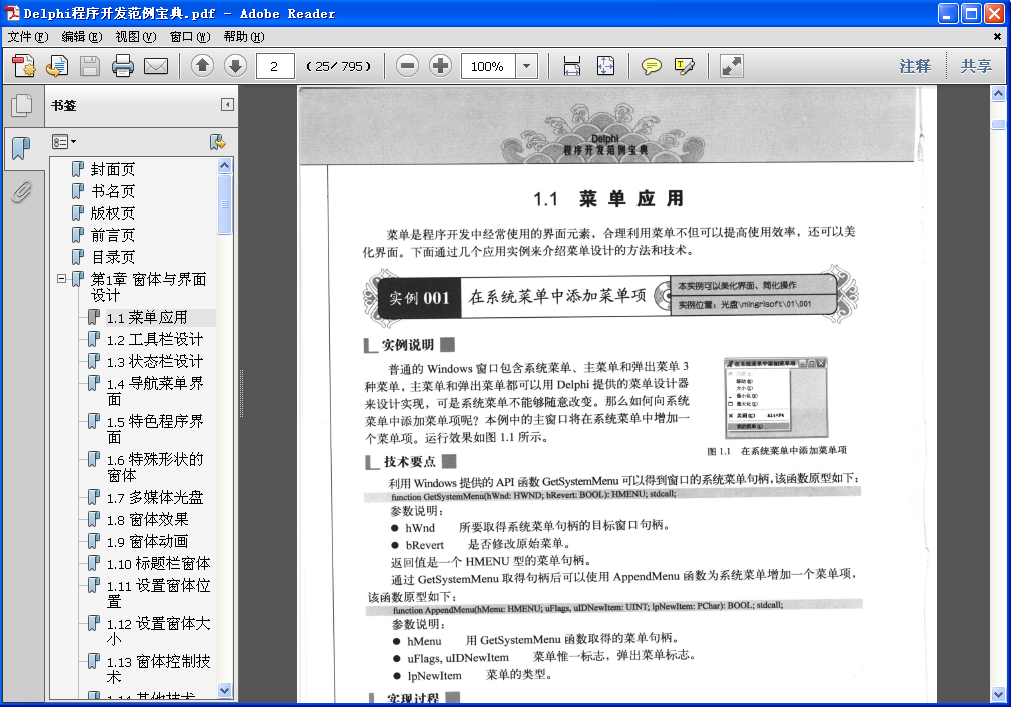Screen dimensions: 1011x707
Task: Close the document with menu bar X
Action: pyautogui.click(x=997, y=37)
